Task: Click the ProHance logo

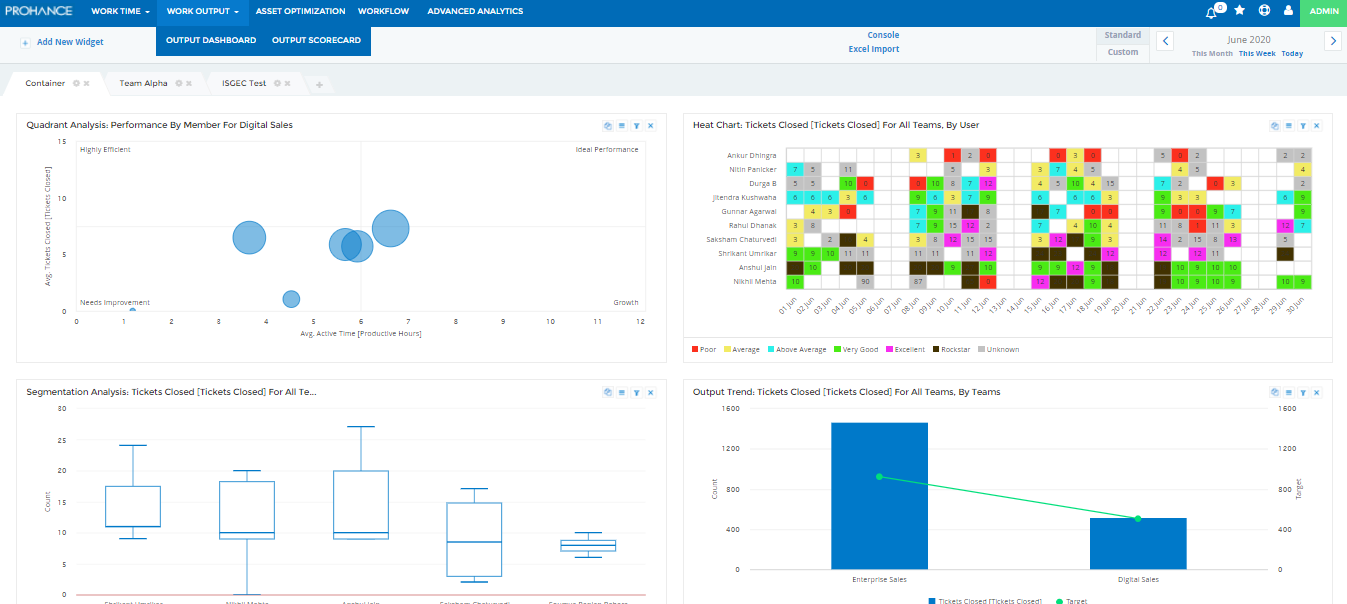Action: [x=37, y=11]
